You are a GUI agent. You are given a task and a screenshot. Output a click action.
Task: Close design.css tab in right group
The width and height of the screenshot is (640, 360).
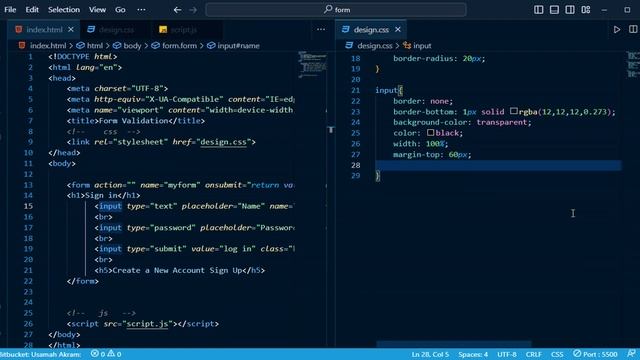pyautogui.click(x=398, y=29)
